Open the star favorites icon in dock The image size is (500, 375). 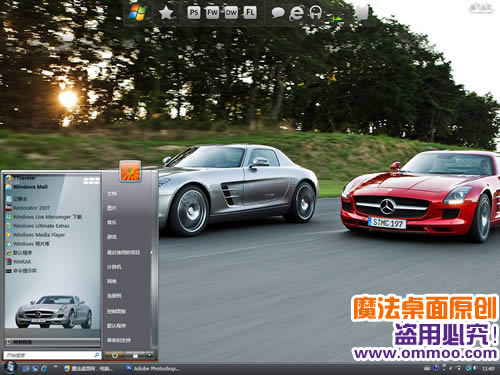[166, 13]
